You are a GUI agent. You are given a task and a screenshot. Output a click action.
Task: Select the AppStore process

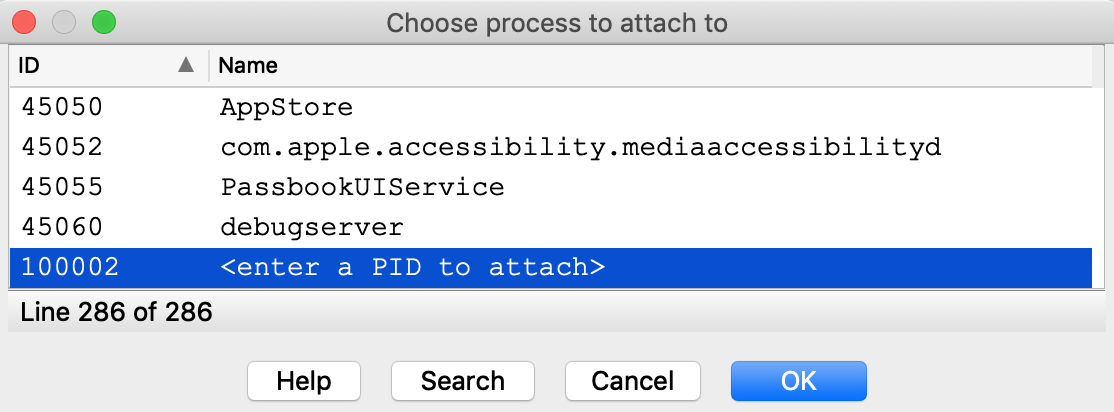286,107
